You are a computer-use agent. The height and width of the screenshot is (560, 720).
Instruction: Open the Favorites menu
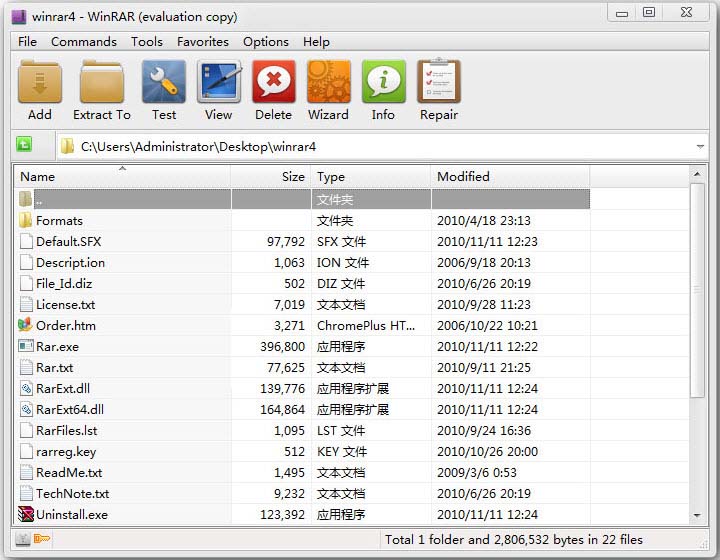(x=203, y=42)
